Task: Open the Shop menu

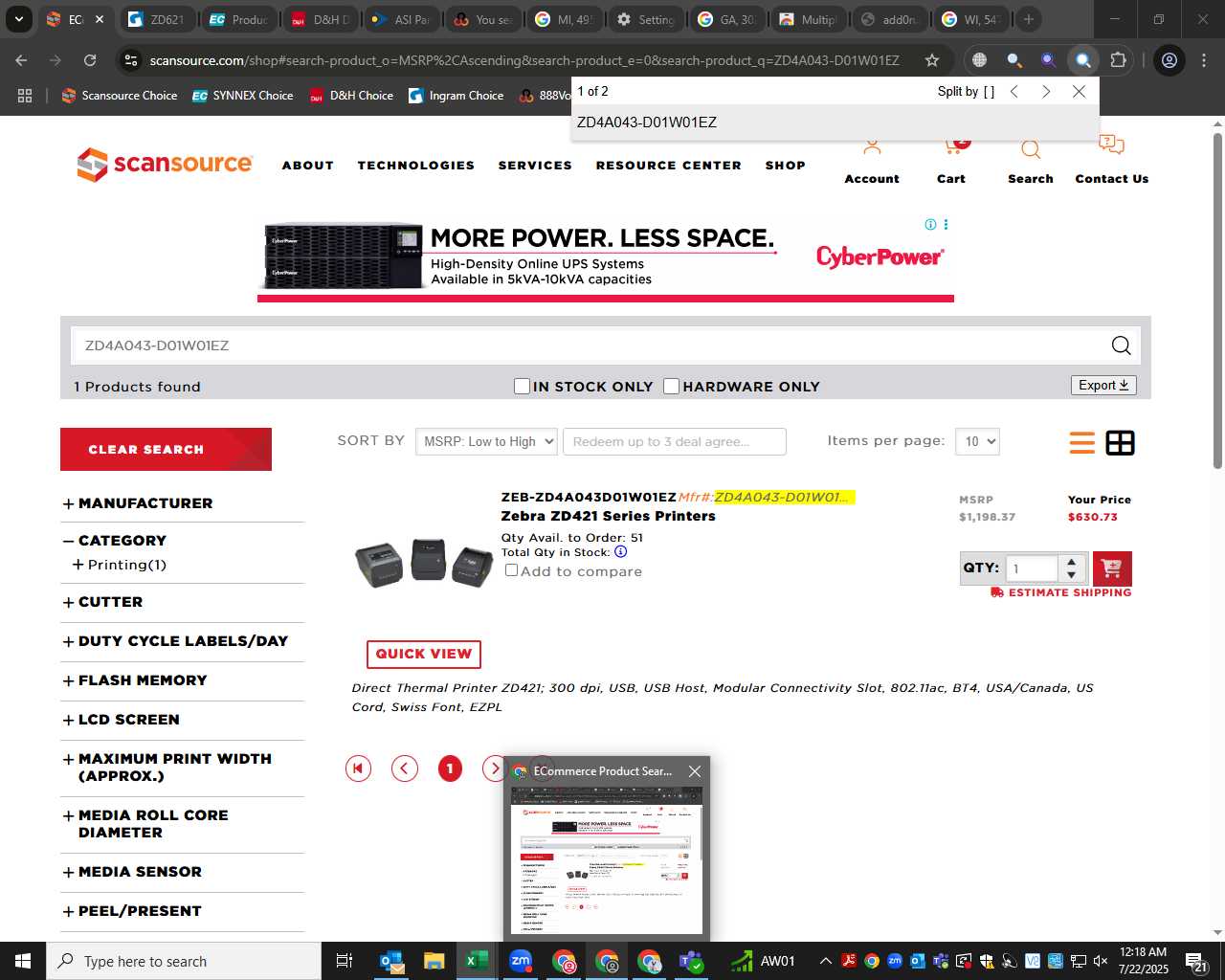Action: [x=785, y=166]
